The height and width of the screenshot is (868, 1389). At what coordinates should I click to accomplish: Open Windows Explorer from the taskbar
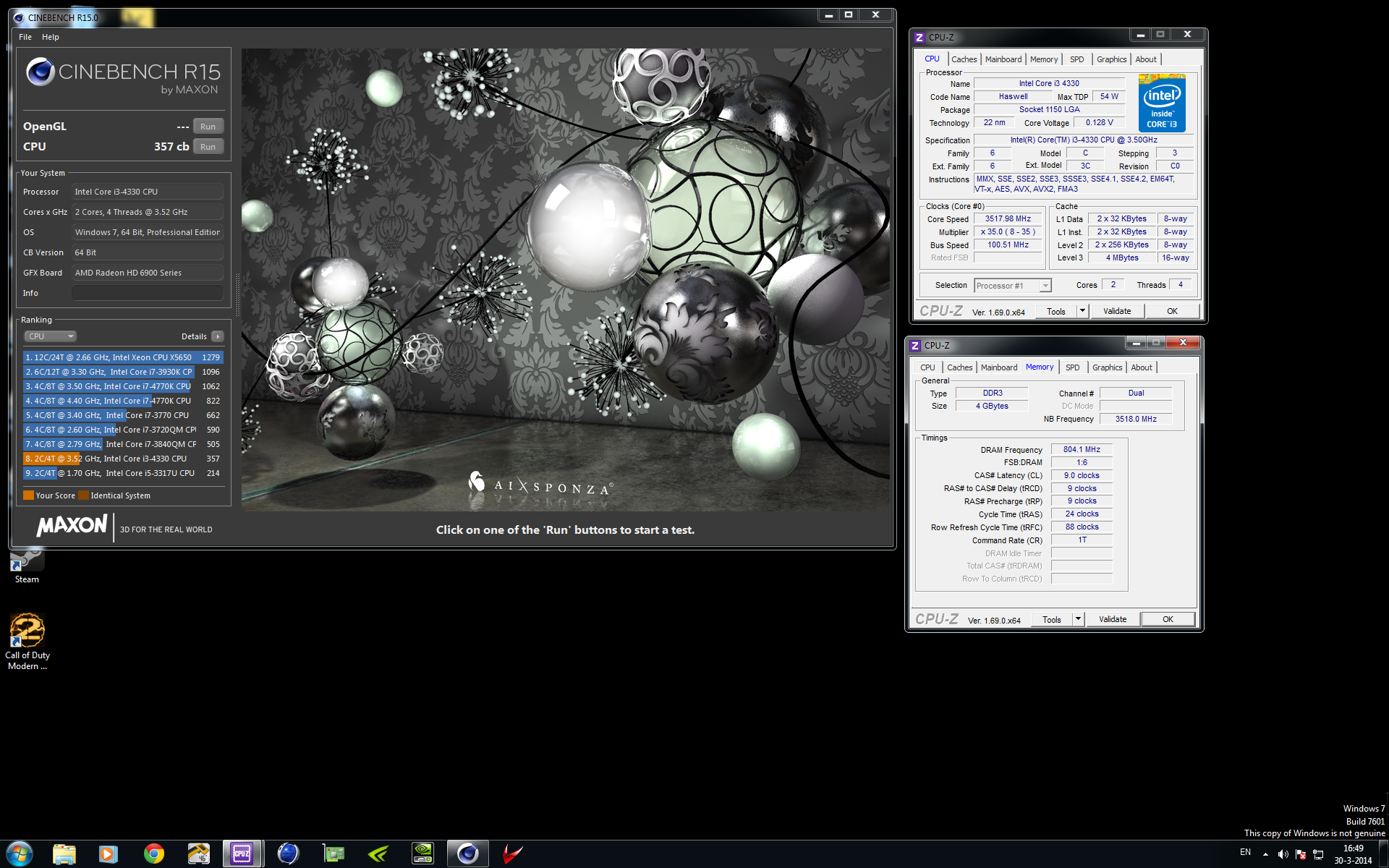[x=64, y=854]
